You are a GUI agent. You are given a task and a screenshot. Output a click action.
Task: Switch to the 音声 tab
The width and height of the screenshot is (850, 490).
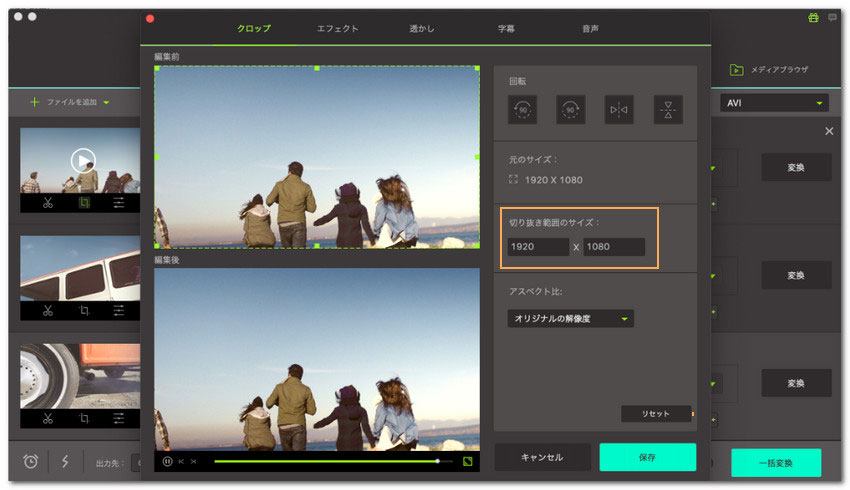tap(590, 28)
